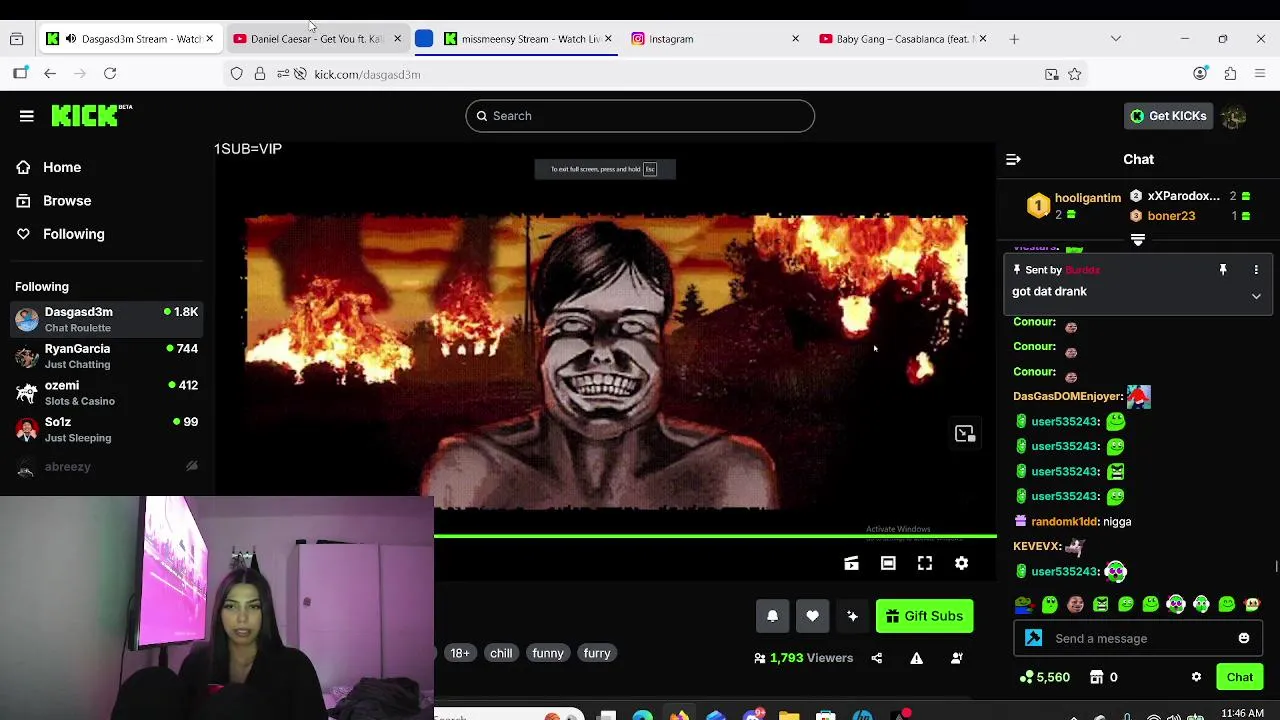Click the 18+ tag

(x=460, y=653)
